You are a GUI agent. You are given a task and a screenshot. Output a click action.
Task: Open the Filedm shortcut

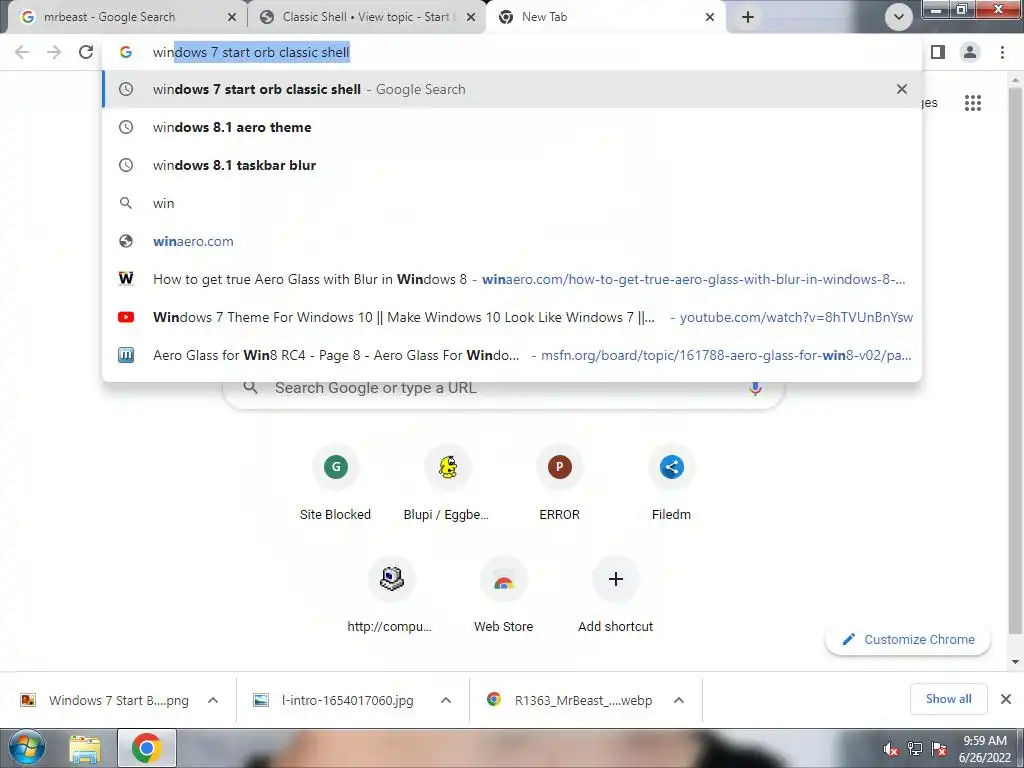click(x=671, y=483)
